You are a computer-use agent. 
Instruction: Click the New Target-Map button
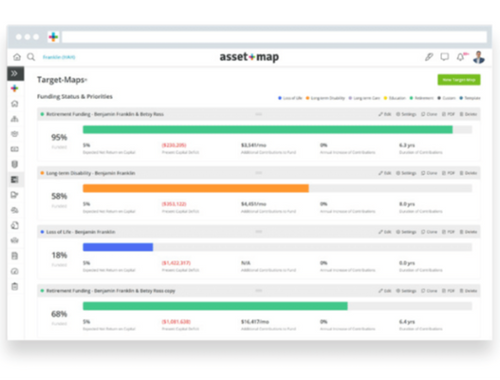point(459,80)
